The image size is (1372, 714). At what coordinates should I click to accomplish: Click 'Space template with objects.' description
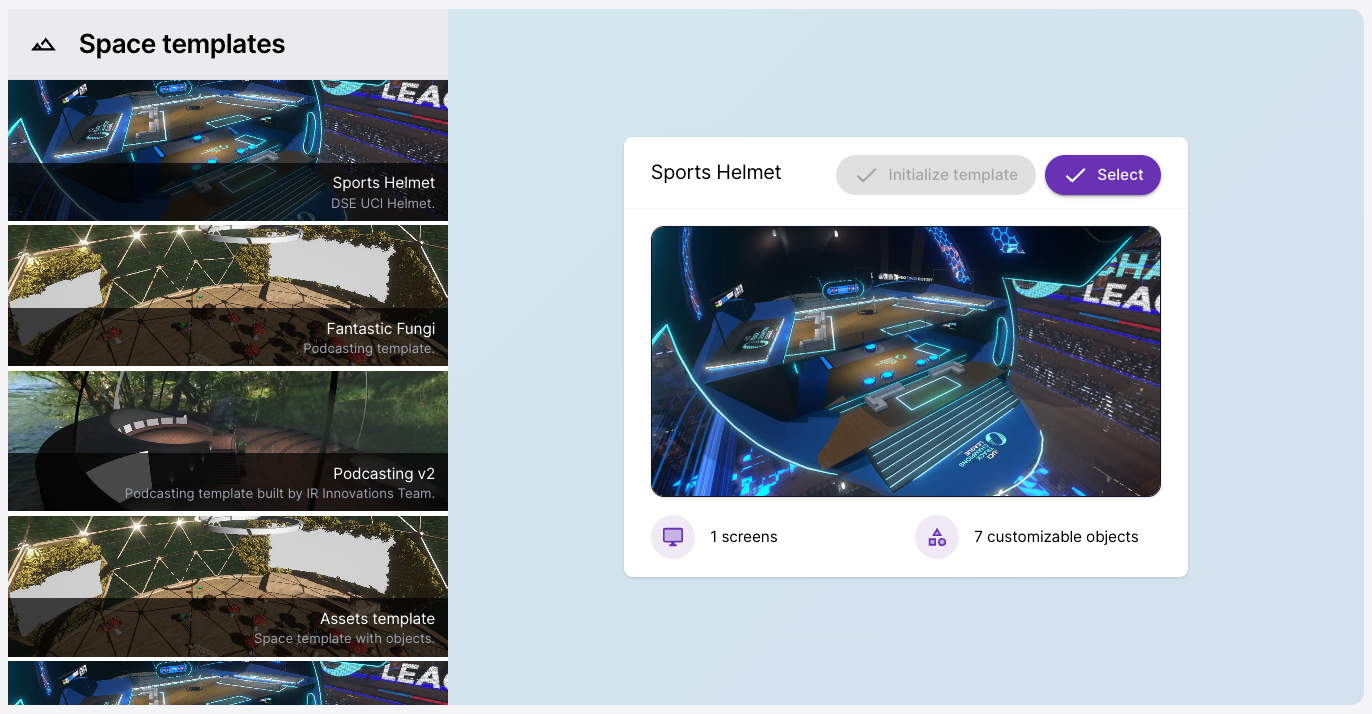[x=344, y=639]
